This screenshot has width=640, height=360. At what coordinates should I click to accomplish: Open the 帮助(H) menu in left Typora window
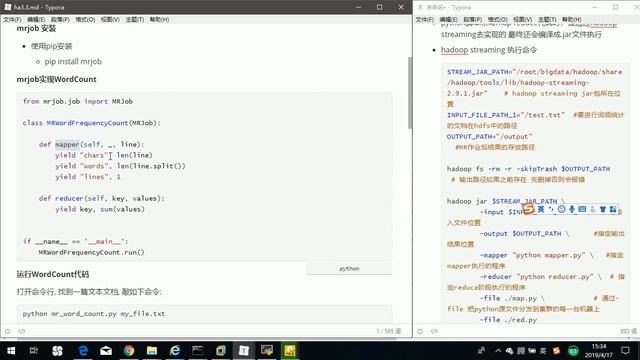pyautogui.click(x=159, y=20)
